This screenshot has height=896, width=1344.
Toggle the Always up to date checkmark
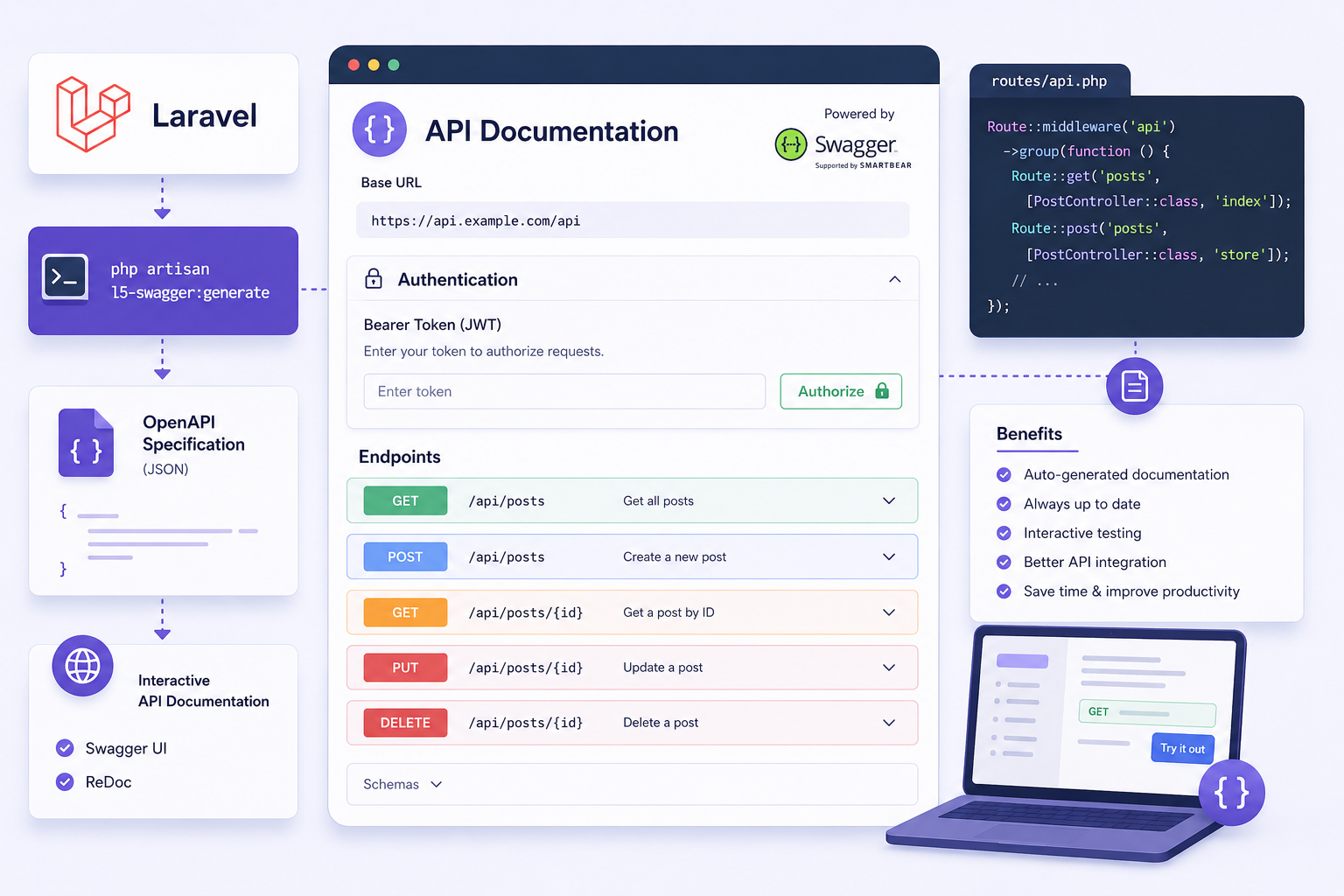1004,504
